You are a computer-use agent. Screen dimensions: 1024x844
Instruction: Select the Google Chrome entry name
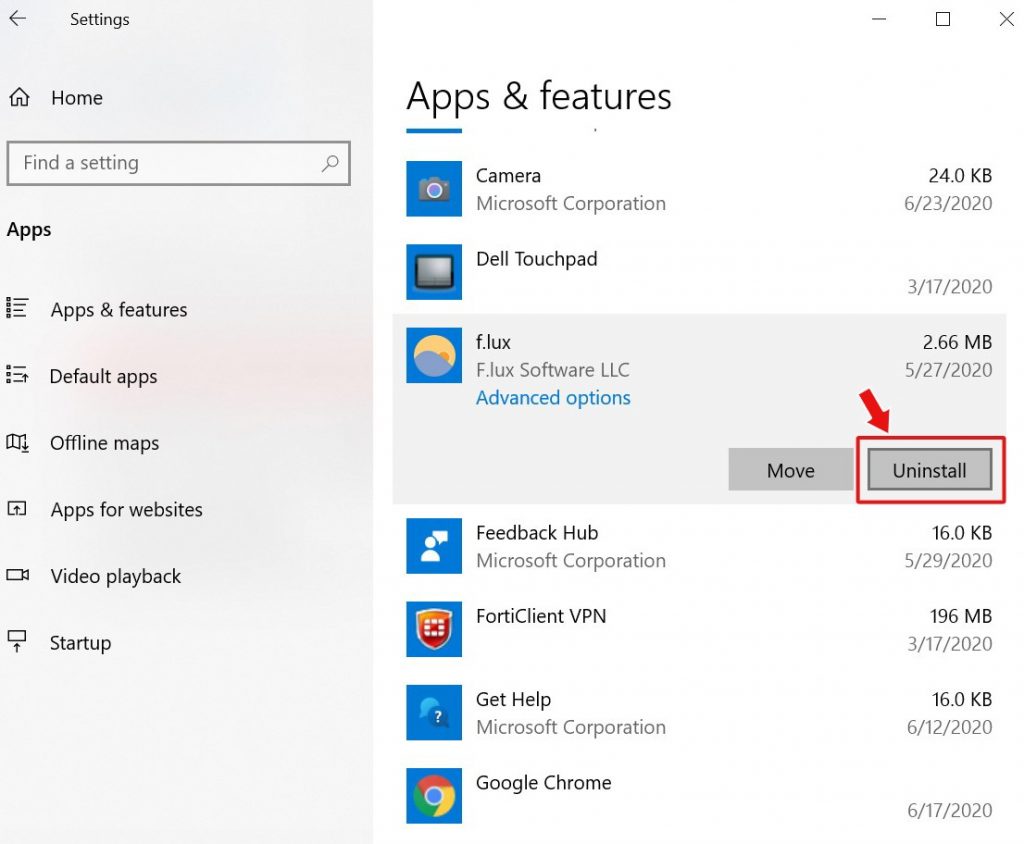[543, 783]
